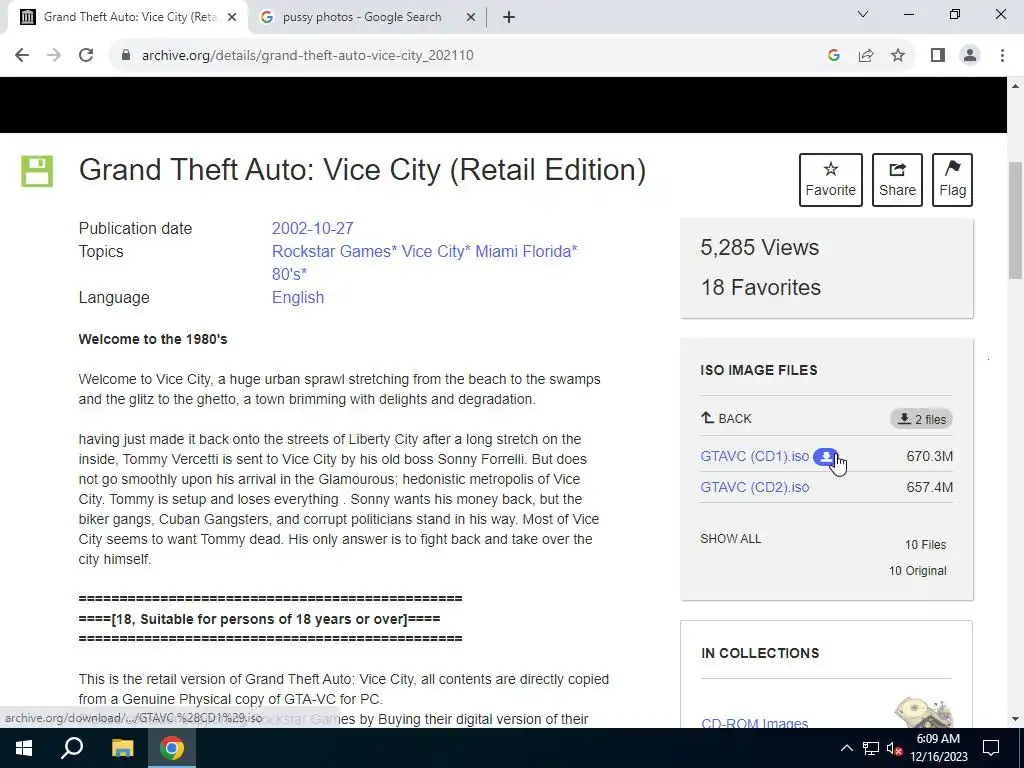Click the 'Welcome to the 1980's' heading

pos(153,340)
